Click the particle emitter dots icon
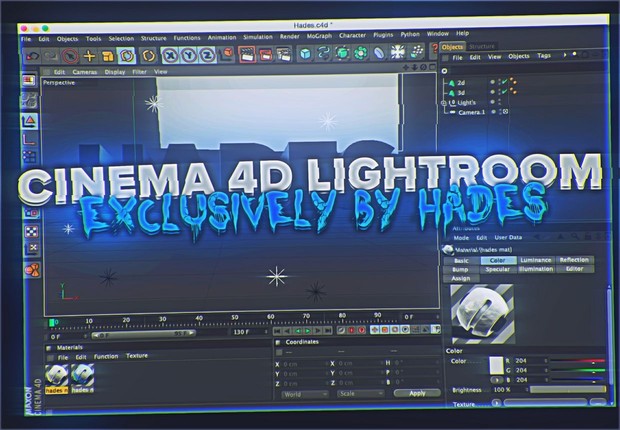This screenshot has width=620, height=430. coord(416,51)
